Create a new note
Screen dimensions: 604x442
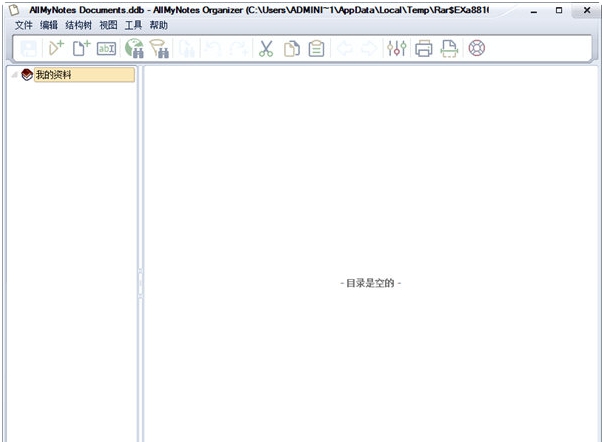[x=81, y=48]
